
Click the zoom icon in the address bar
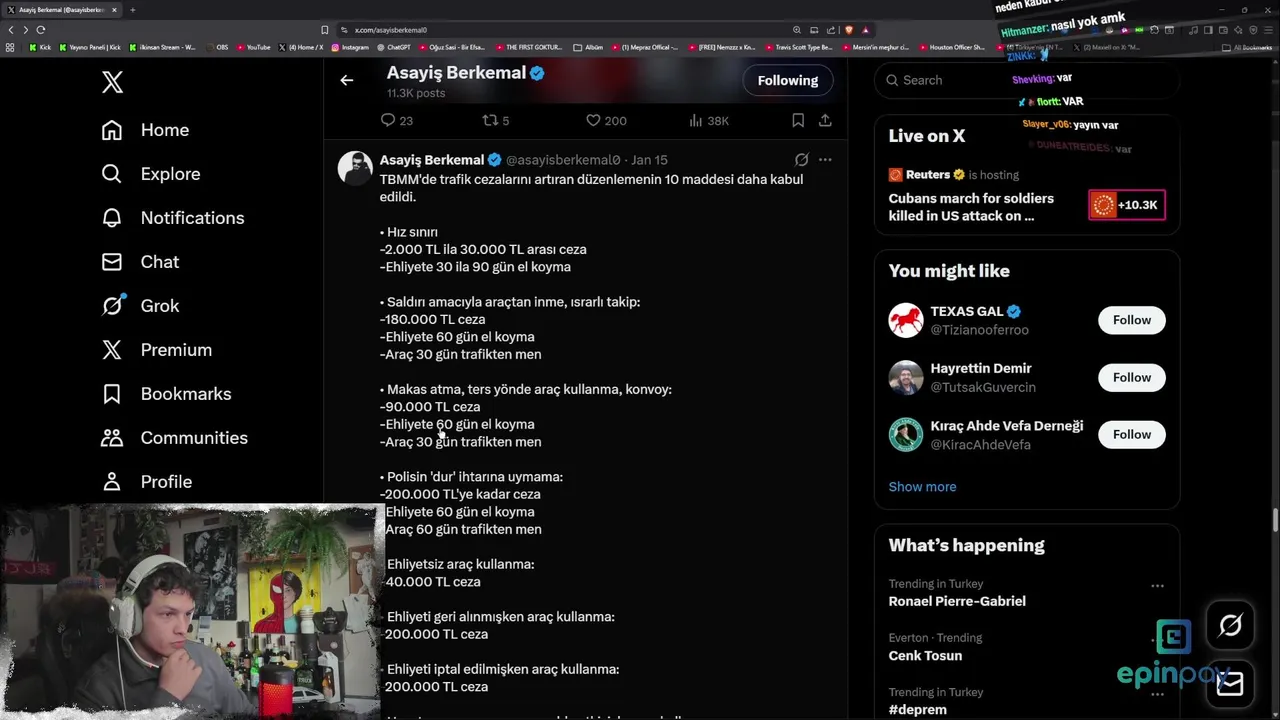pos(797,30)
